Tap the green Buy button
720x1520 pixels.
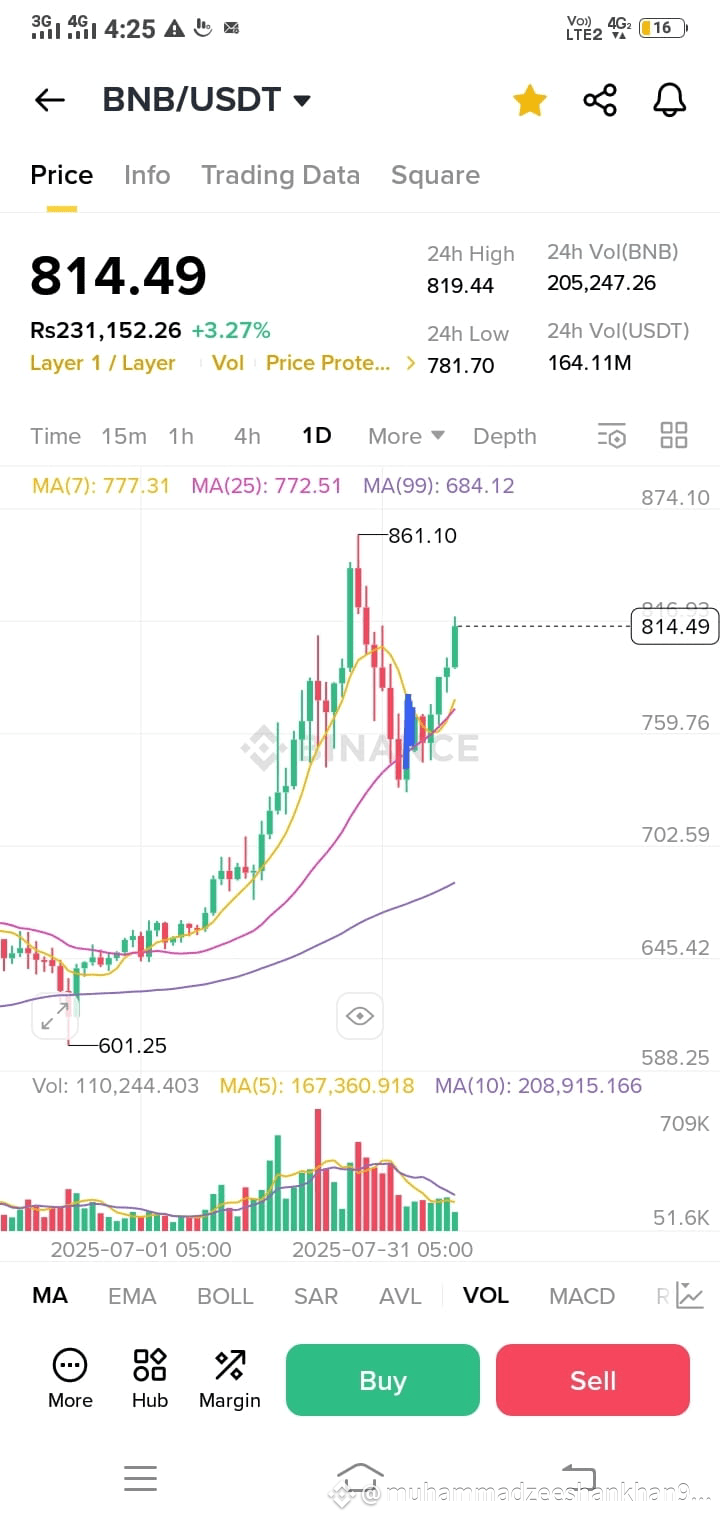383,1380
